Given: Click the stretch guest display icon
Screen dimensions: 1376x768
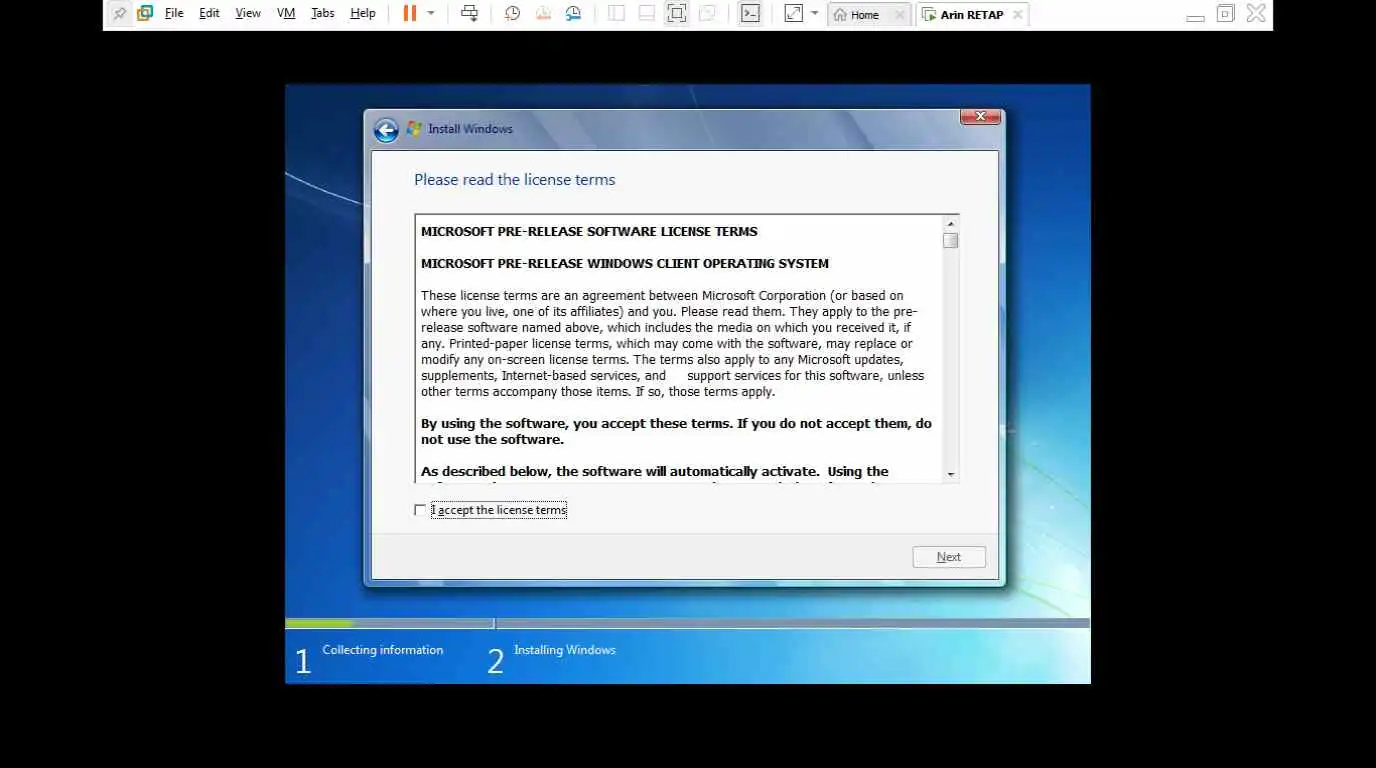Looking at the screenshot, I should coord(793,14).
